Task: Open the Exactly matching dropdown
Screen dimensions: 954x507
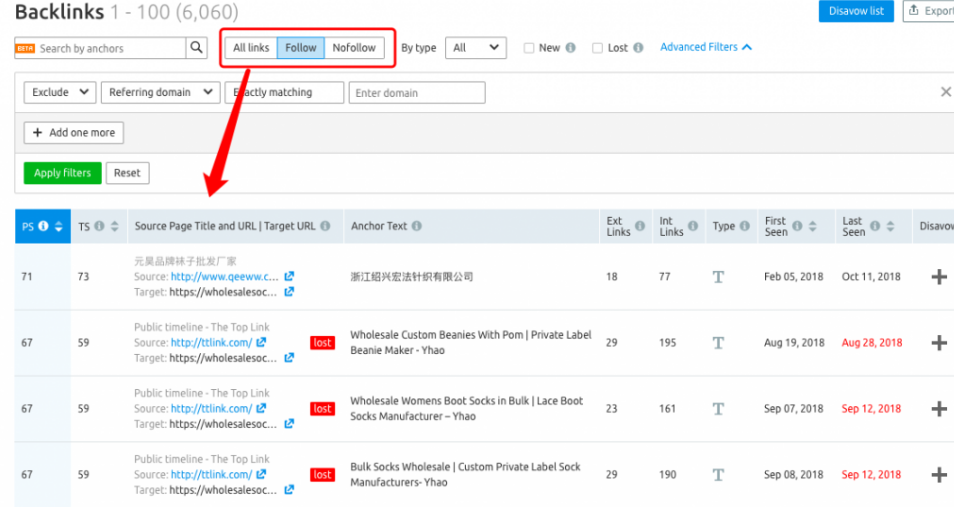Action: (284, 93)
